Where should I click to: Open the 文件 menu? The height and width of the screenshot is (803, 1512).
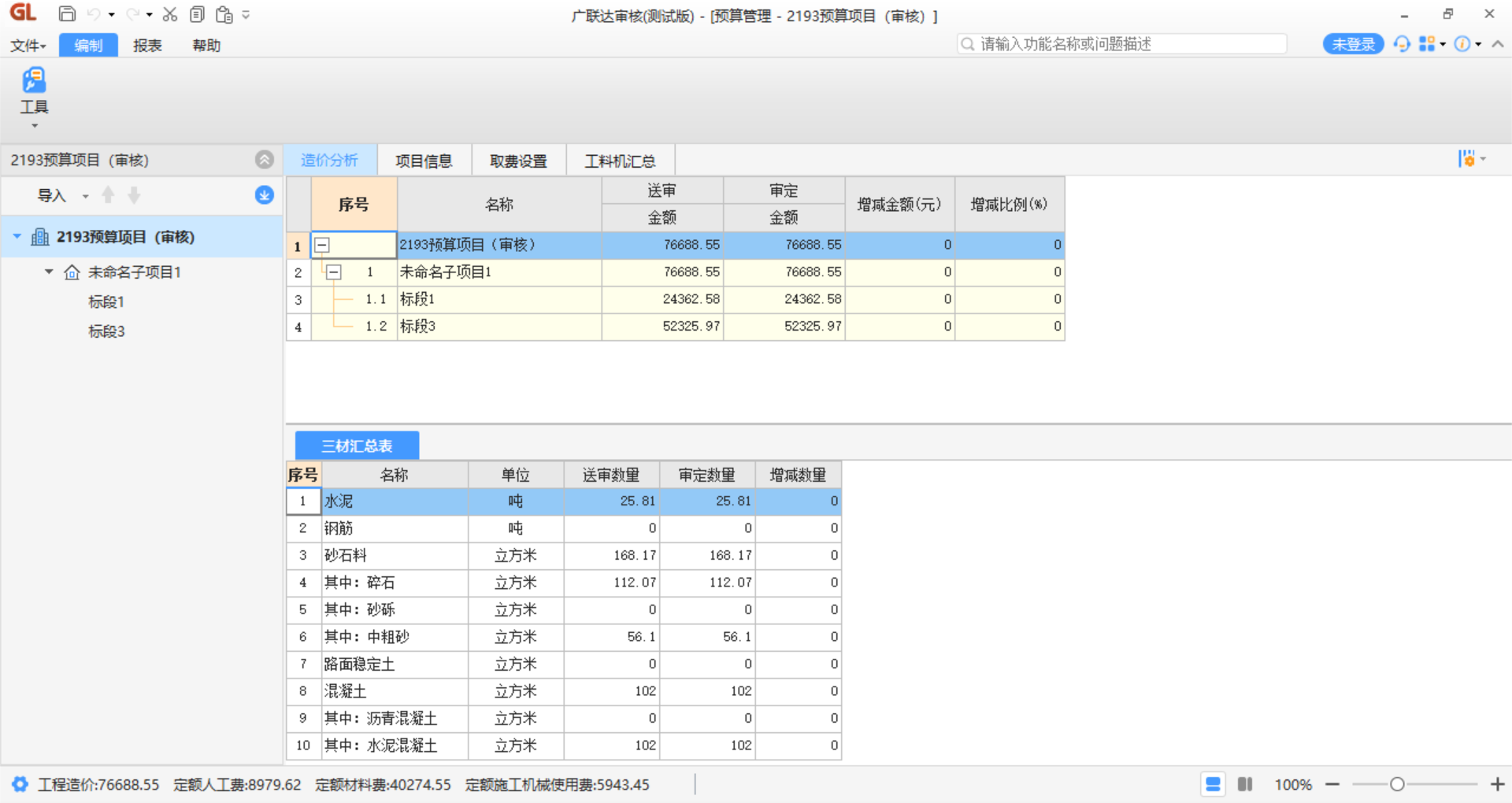click(x=28, y=46)
